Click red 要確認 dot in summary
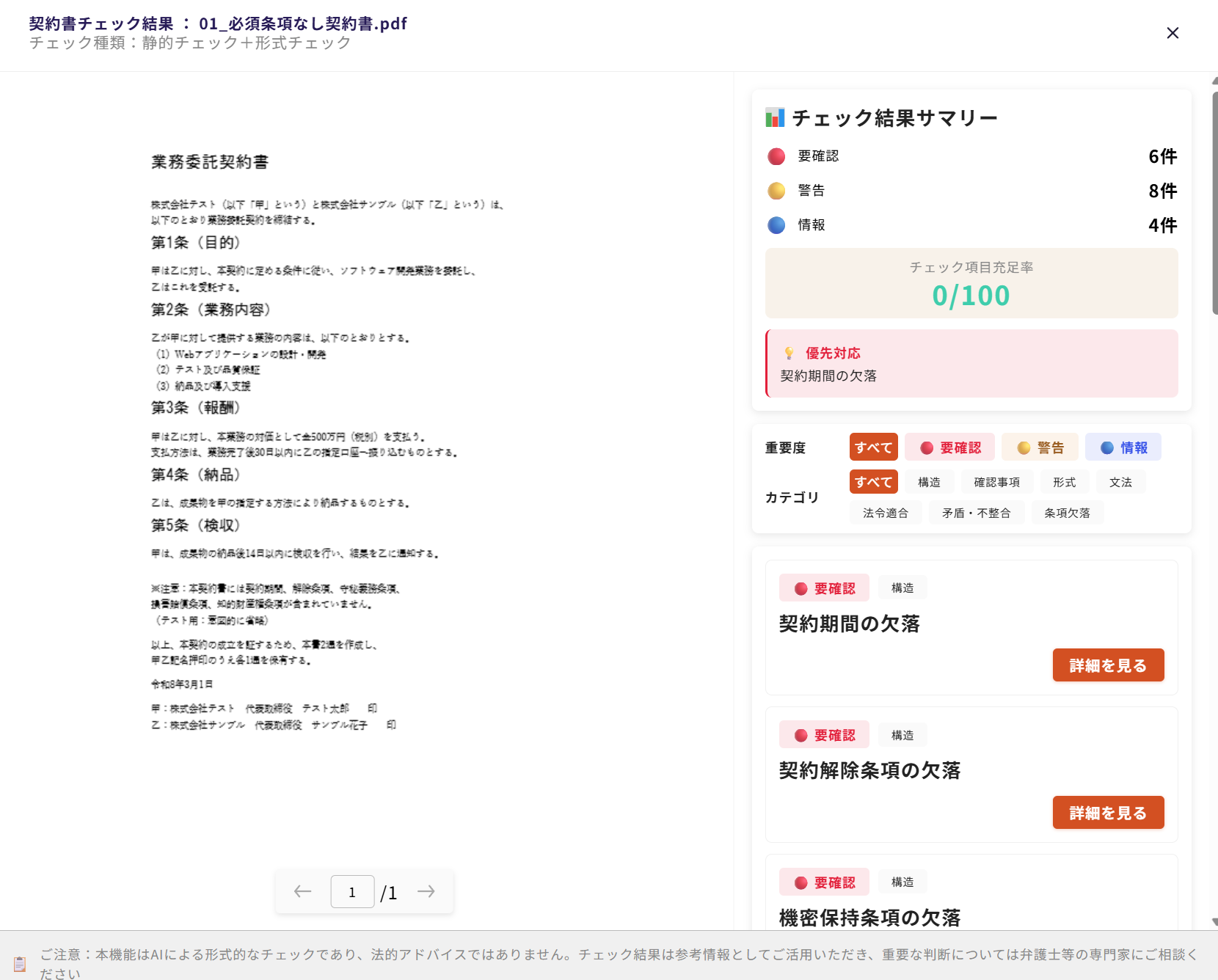The height and width of the screenshot is (980, 1218). tap(776, 156)
